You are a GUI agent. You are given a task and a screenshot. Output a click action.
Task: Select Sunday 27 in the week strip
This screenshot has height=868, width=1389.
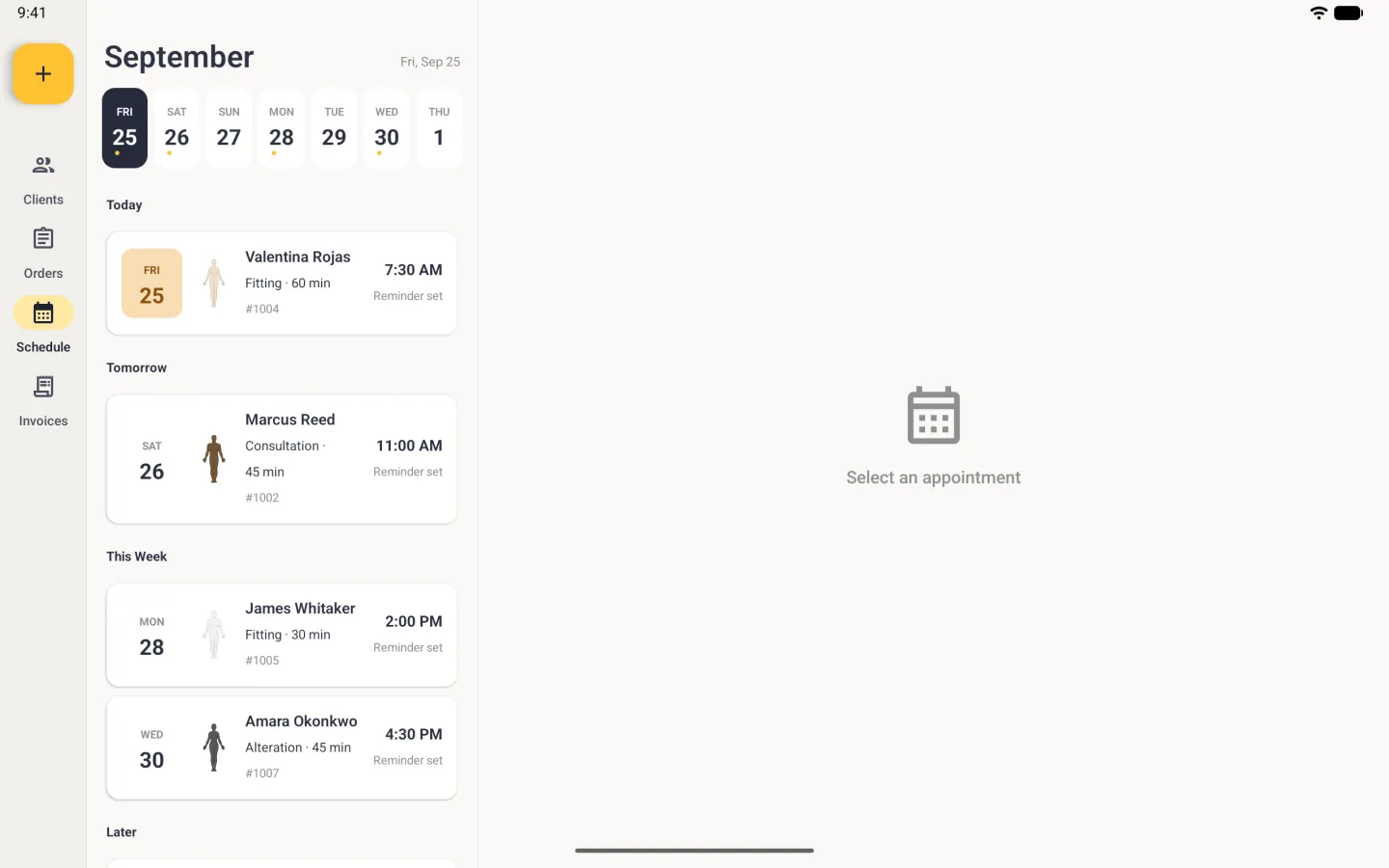tap(229, 128)
